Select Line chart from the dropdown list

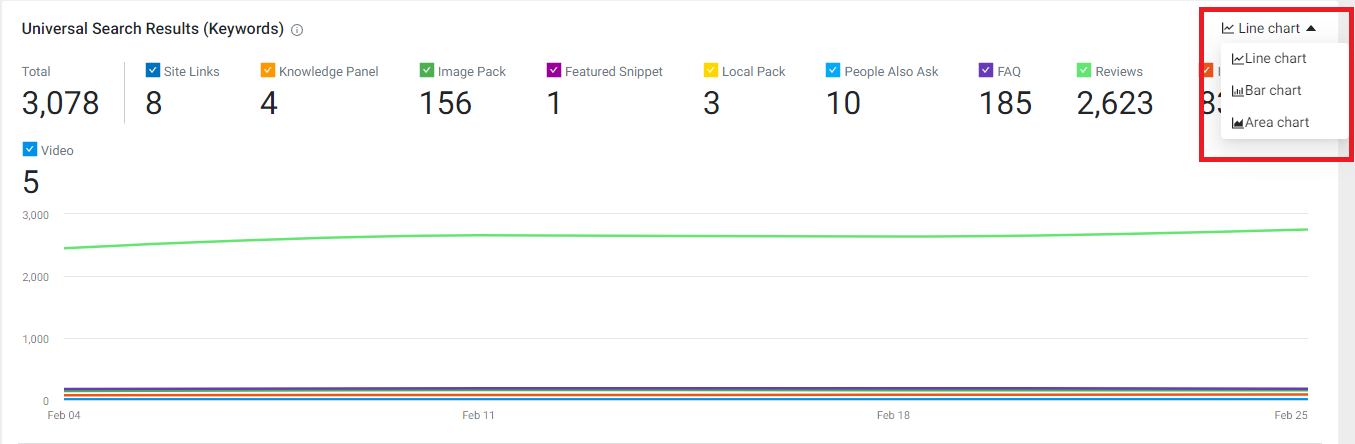point(1269,59)
